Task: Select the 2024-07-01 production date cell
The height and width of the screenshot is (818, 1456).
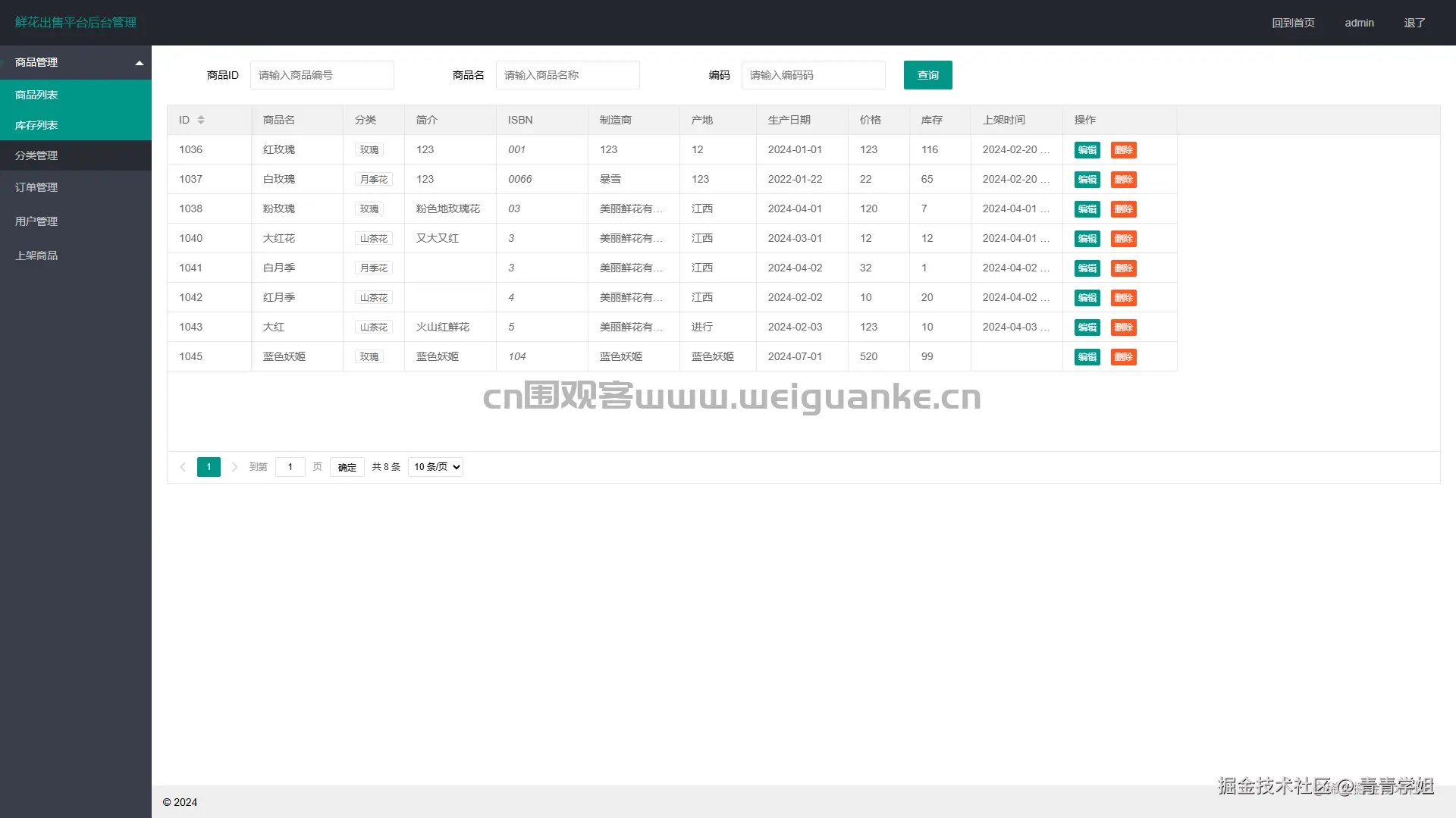Action: click(x=802, y=356)
